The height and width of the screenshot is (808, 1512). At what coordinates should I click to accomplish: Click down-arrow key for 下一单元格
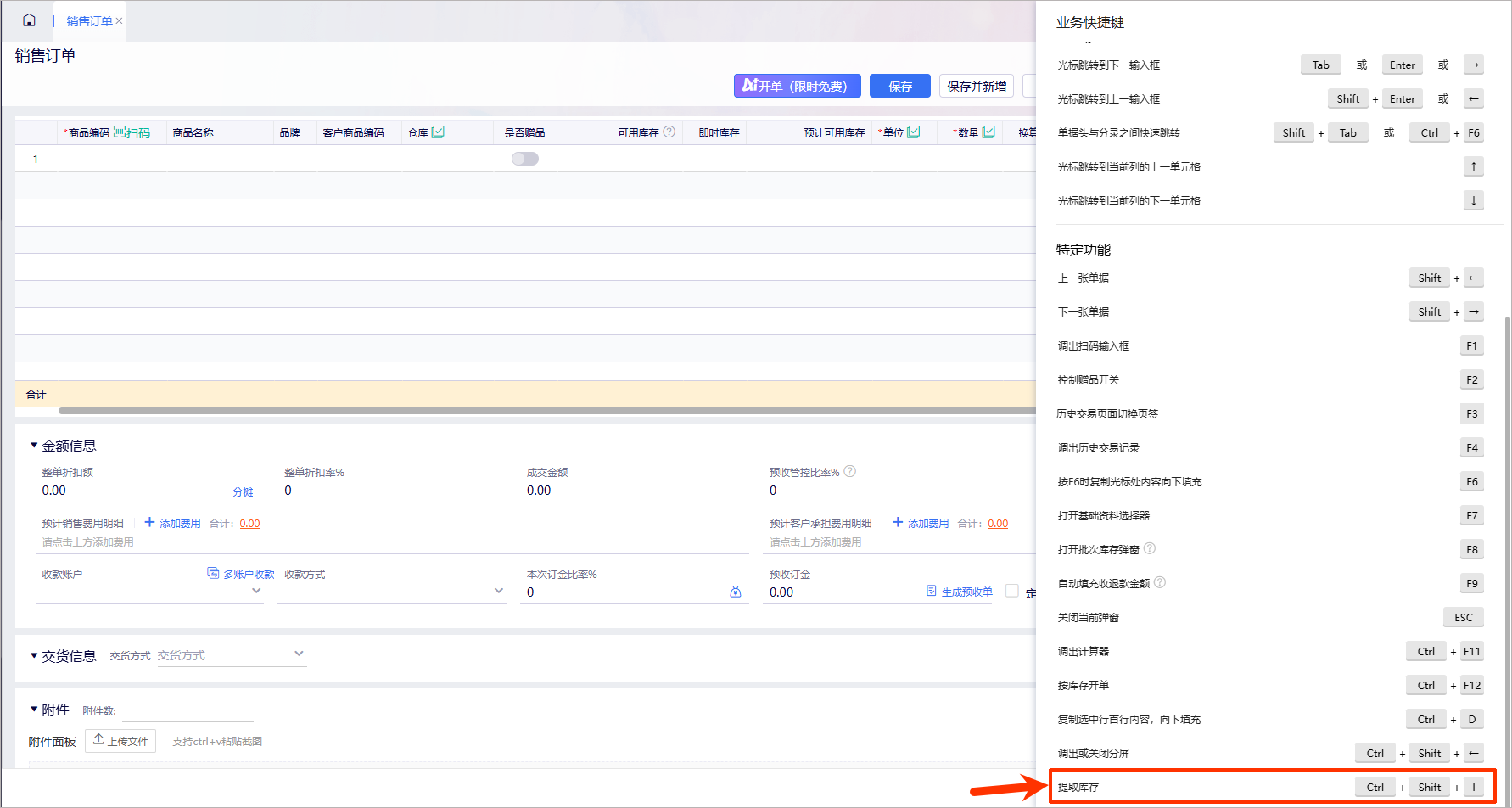1474,200
